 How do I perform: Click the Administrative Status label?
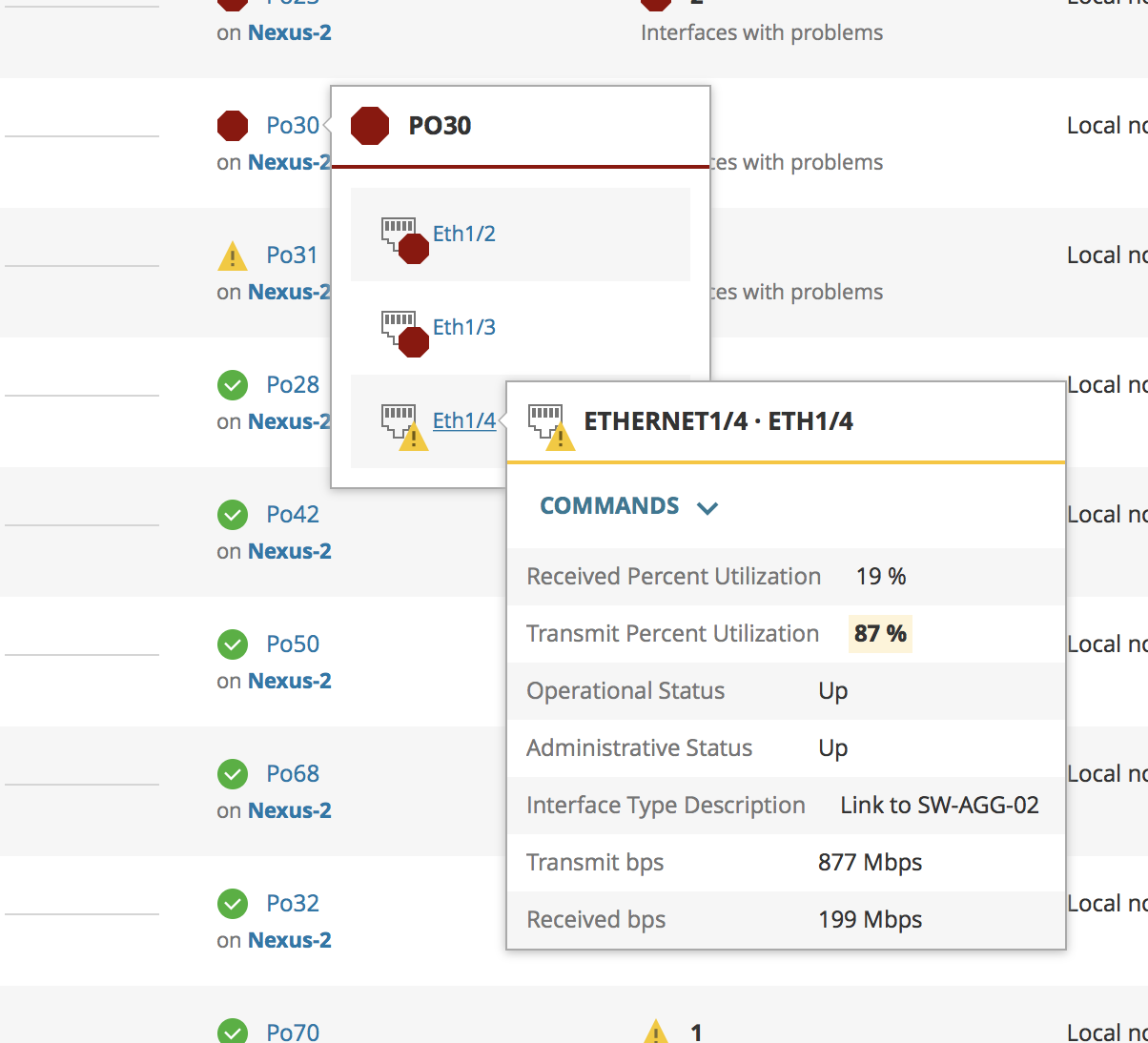point(640,748)
